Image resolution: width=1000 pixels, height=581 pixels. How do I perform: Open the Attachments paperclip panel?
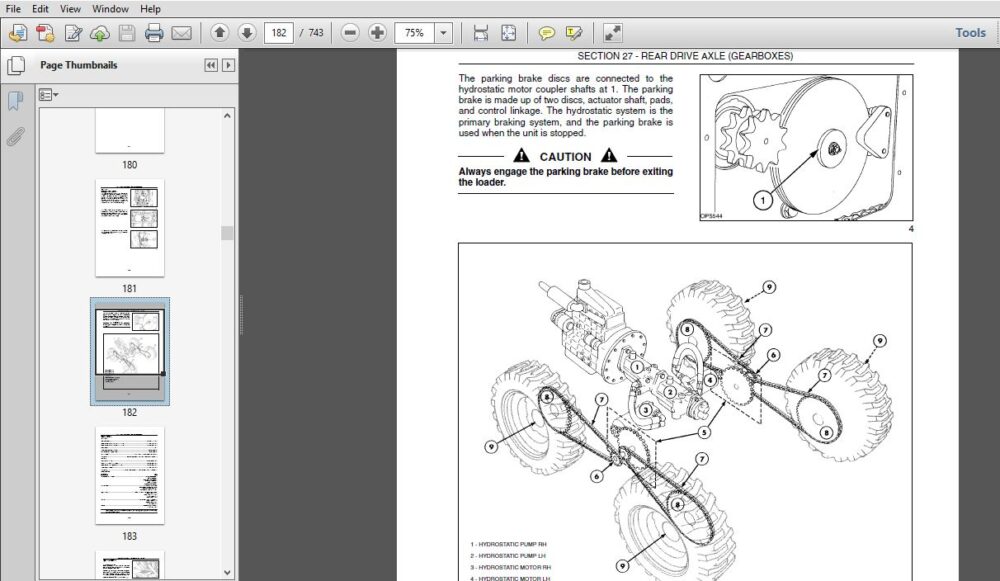[15, 136]
